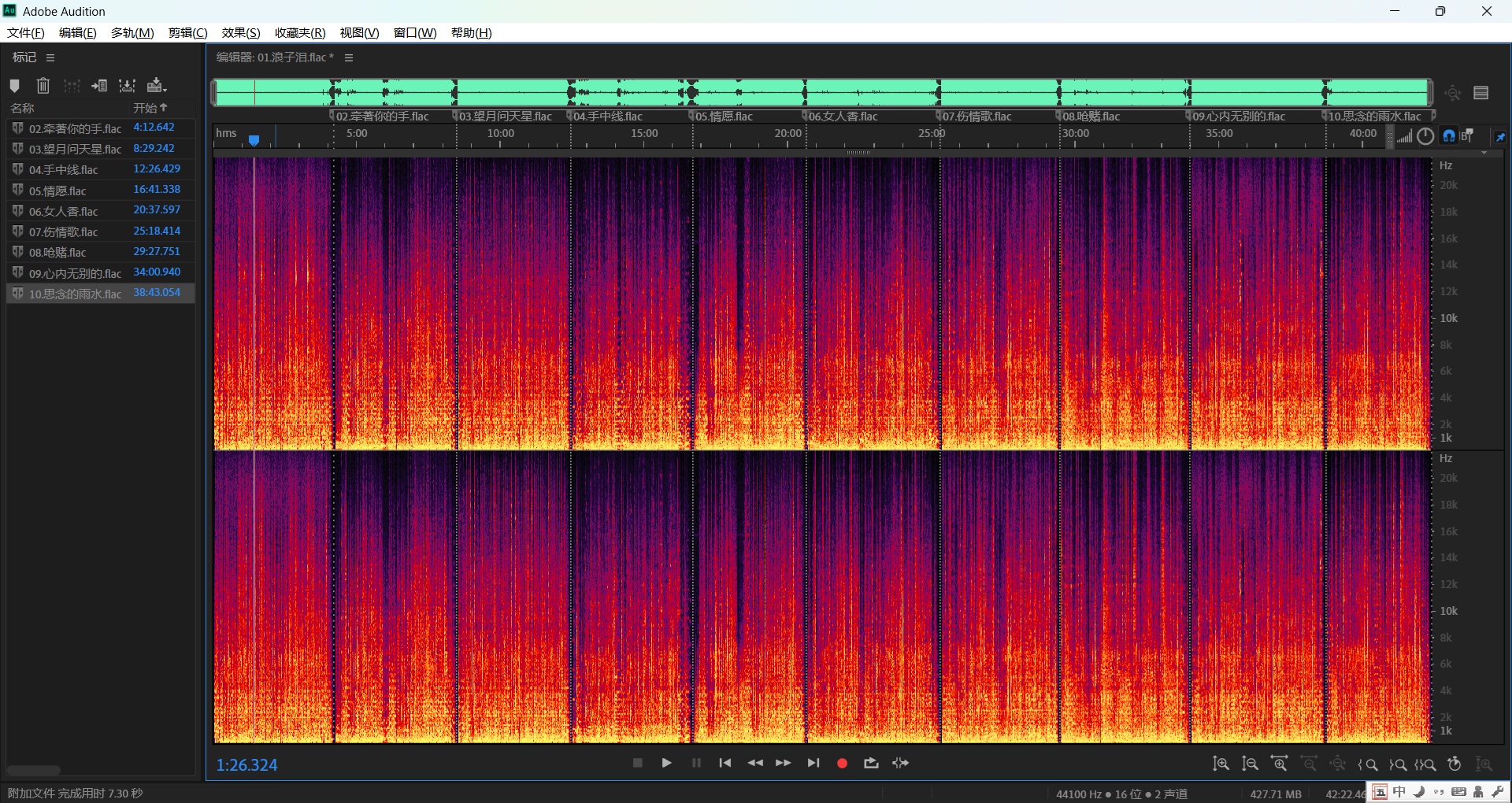Toggle loop playback
1512x803 pixels.
[x=871, y=763]
